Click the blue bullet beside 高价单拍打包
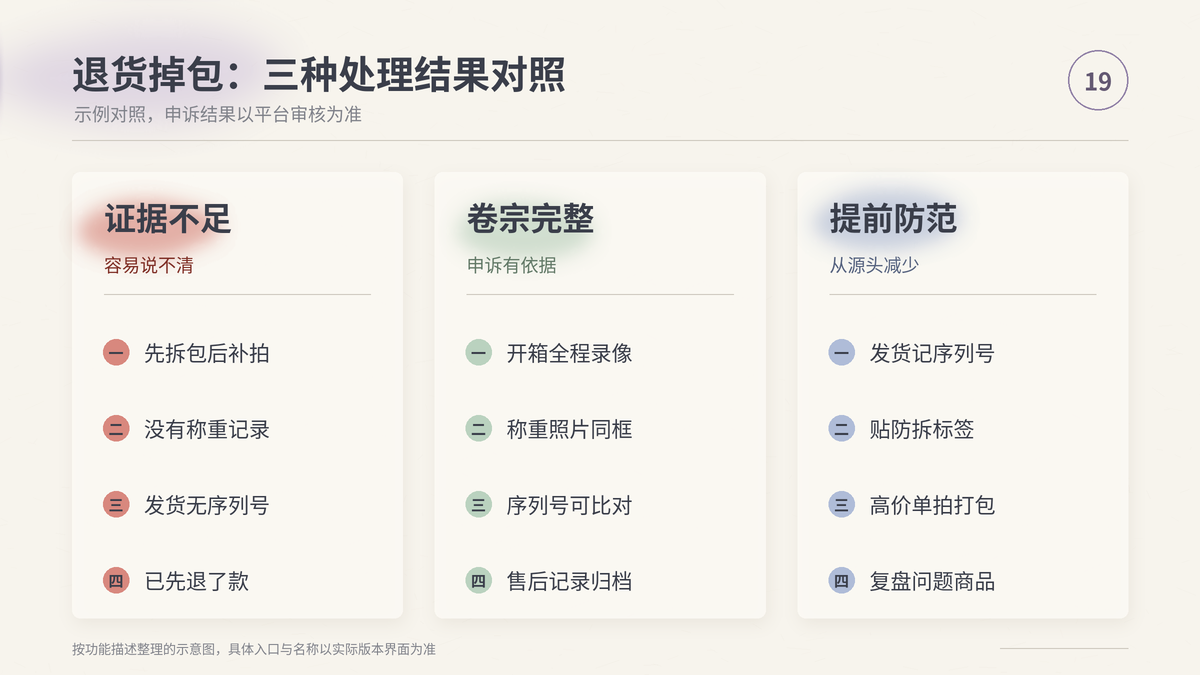Image resolution: width=1200 pixels, height=675 pixels. [842, 505]
